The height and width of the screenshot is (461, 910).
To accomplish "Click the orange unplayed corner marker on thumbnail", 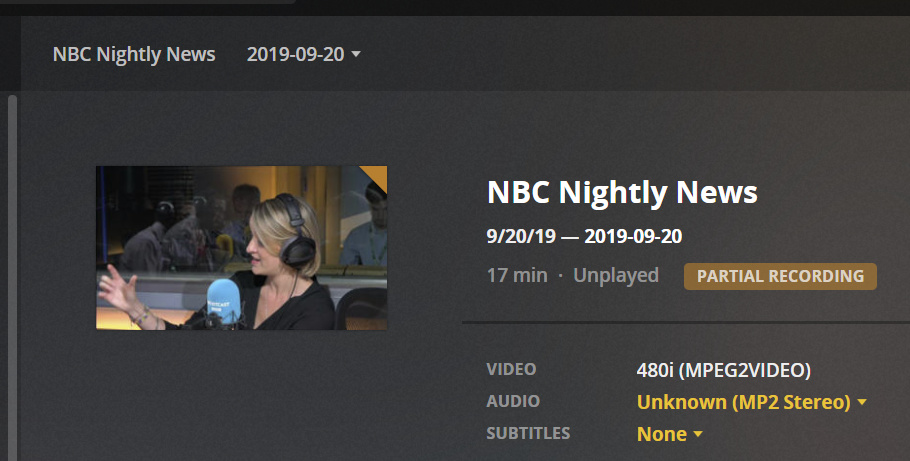I will click(377, 175).
